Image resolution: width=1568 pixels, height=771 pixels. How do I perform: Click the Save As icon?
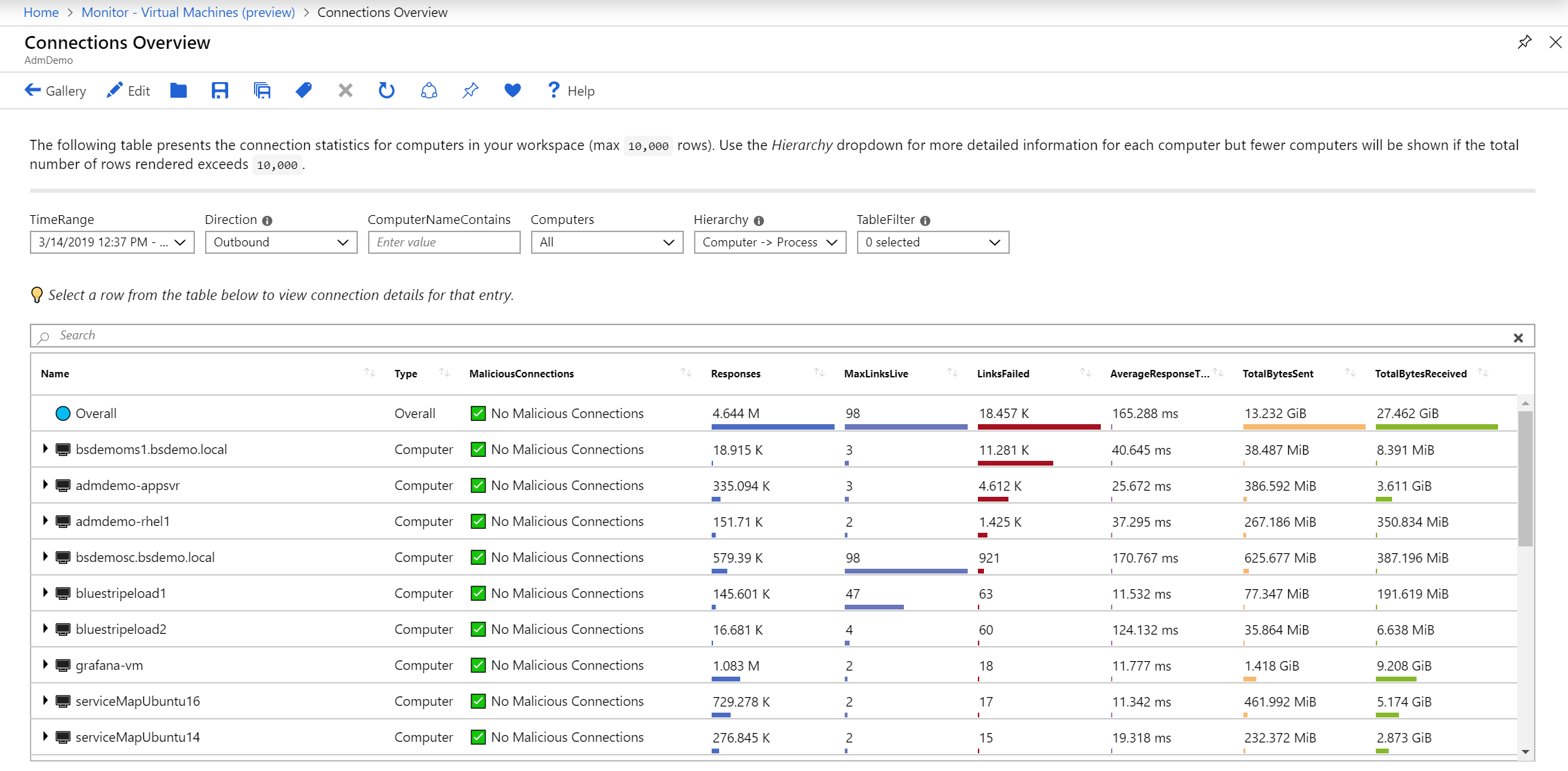(262, 90)
